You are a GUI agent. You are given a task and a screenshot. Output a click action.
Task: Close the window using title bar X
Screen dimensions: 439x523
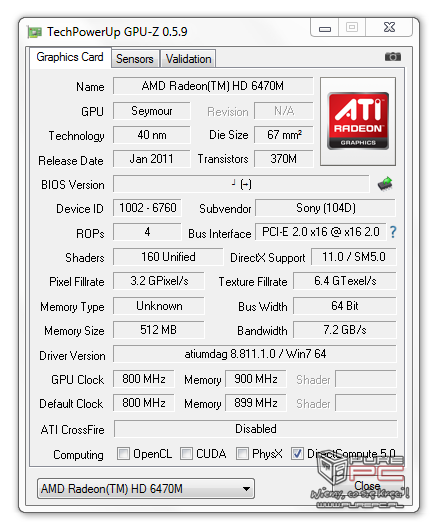tap(389, 27)
